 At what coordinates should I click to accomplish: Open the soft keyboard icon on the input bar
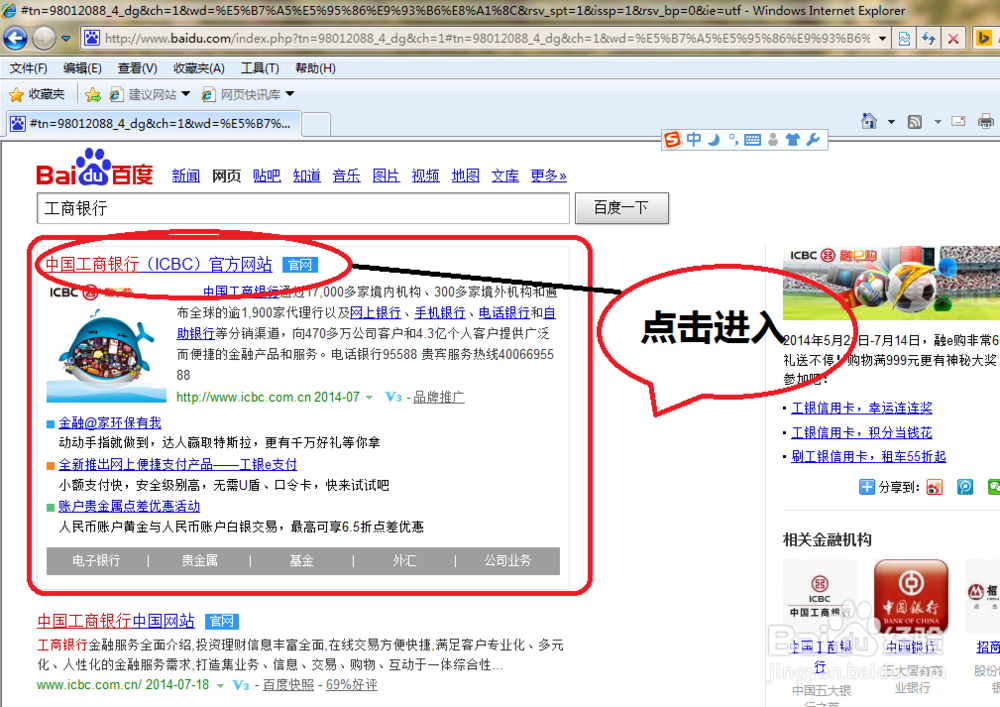(752, 139)
